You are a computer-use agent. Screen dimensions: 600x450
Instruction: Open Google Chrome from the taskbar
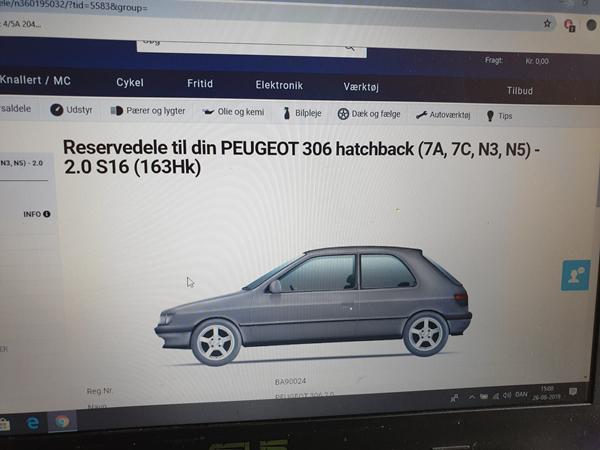[x=62, y=422]
